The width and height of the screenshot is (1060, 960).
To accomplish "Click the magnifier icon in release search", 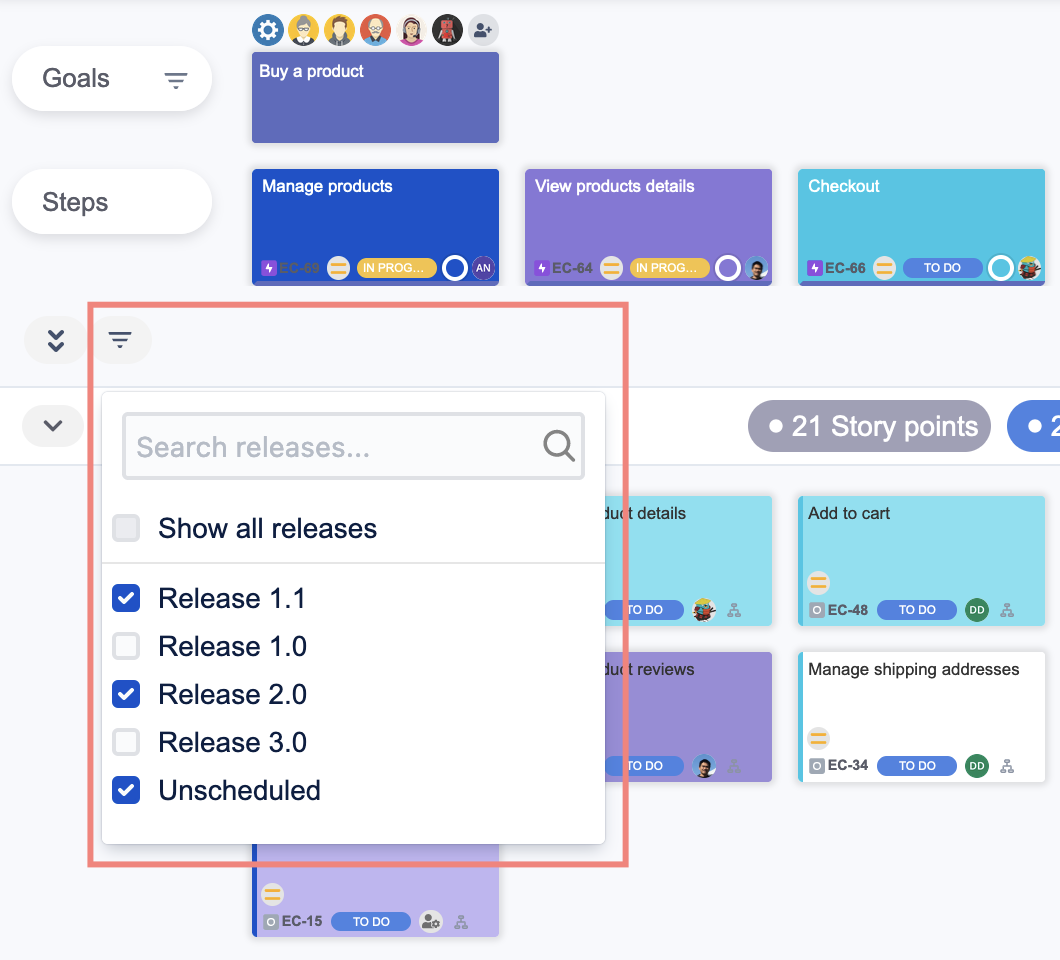I will click(x=559, y=446).
